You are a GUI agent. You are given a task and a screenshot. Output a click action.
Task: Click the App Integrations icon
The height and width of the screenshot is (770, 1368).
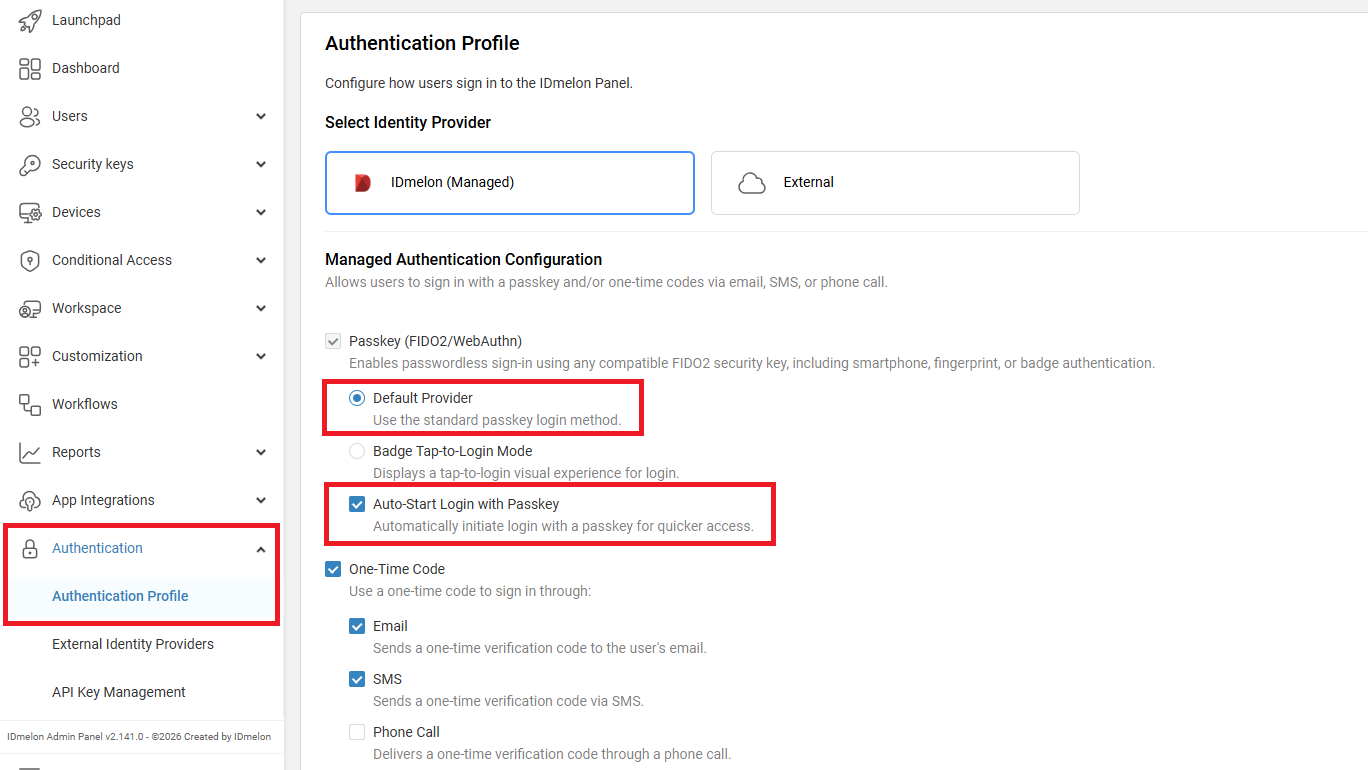pyautogui.click(x=30, y=500)
